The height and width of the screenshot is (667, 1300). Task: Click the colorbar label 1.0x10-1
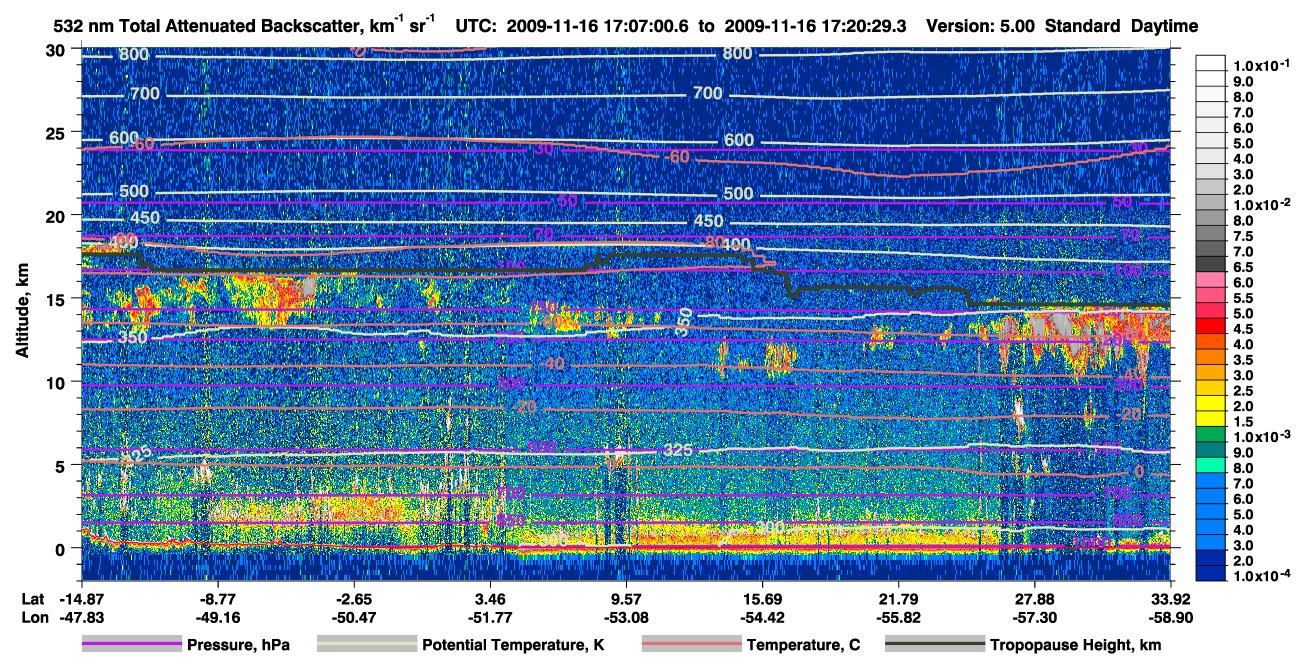coord(1260,65)
